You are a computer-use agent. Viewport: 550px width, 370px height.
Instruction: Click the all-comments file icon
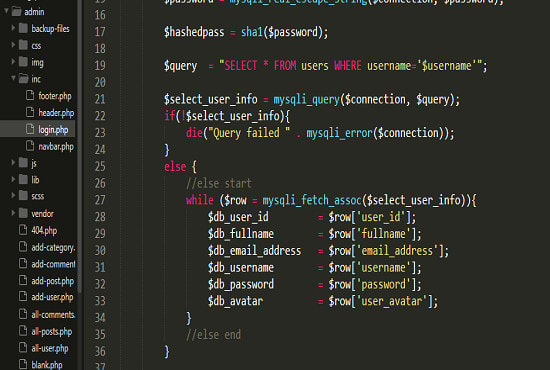pos(23,313)
